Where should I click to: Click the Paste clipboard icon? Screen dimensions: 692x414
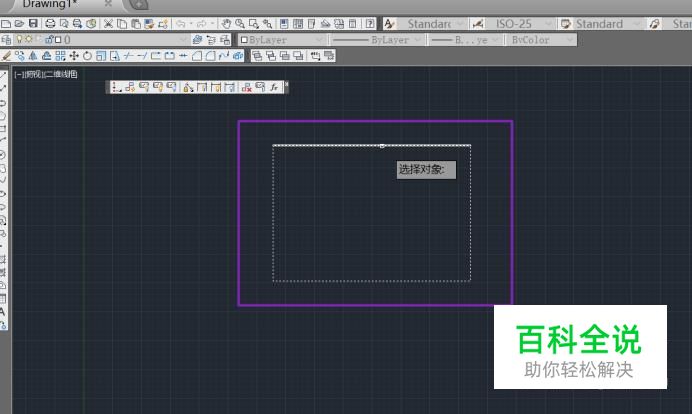(136, 24)
